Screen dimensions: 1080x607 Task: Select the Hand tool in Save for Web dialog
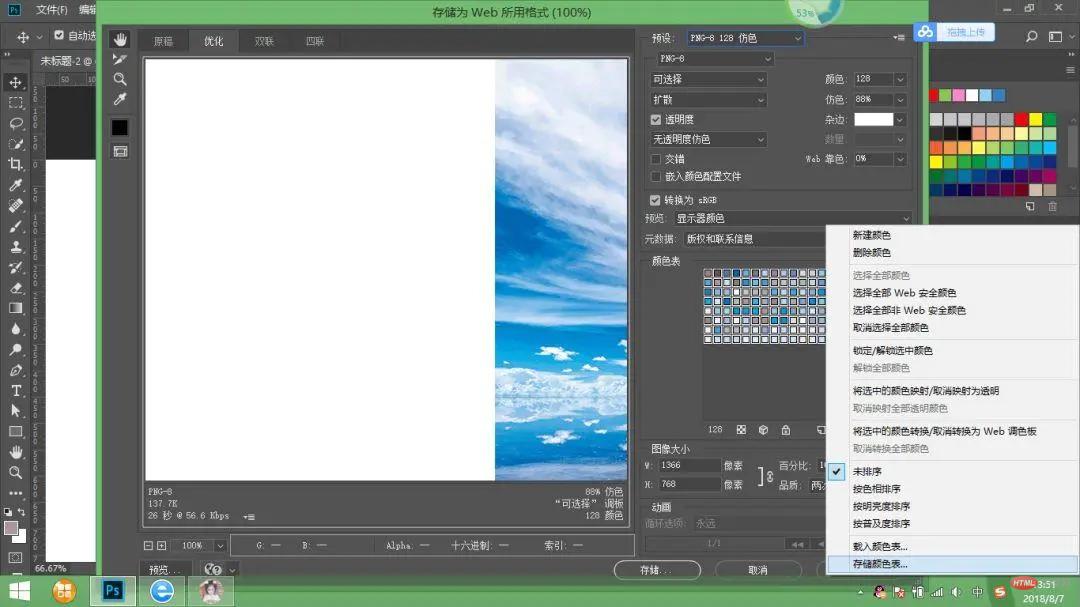click(x=120, y=39)
